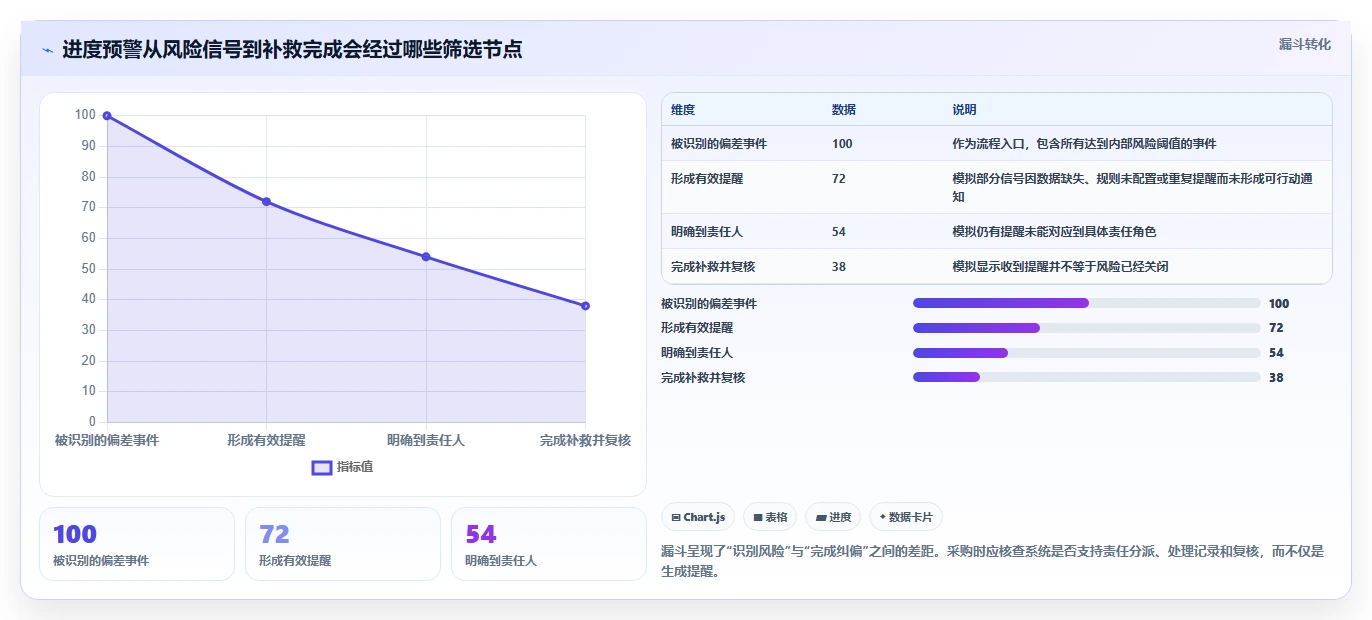
Task: Click the 100 value beside the first progress bar
Action: (1279, 303)
